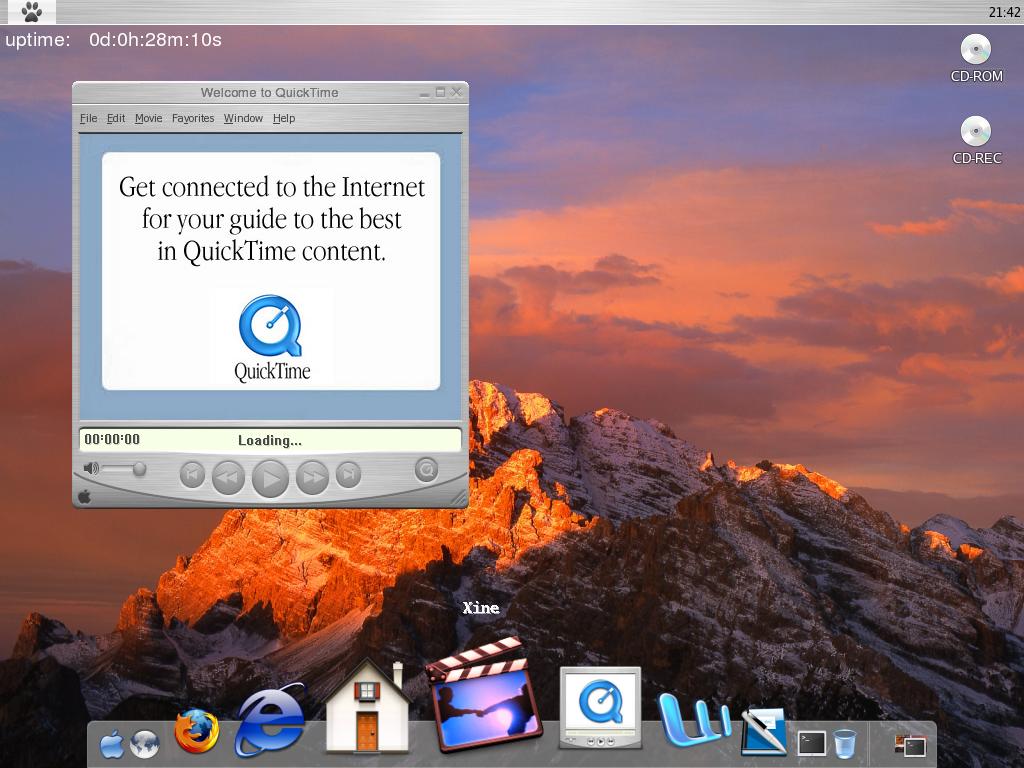The image size is (1024, 768).
Task: Skip to the movie start
Action: click(x=192, y=475)
